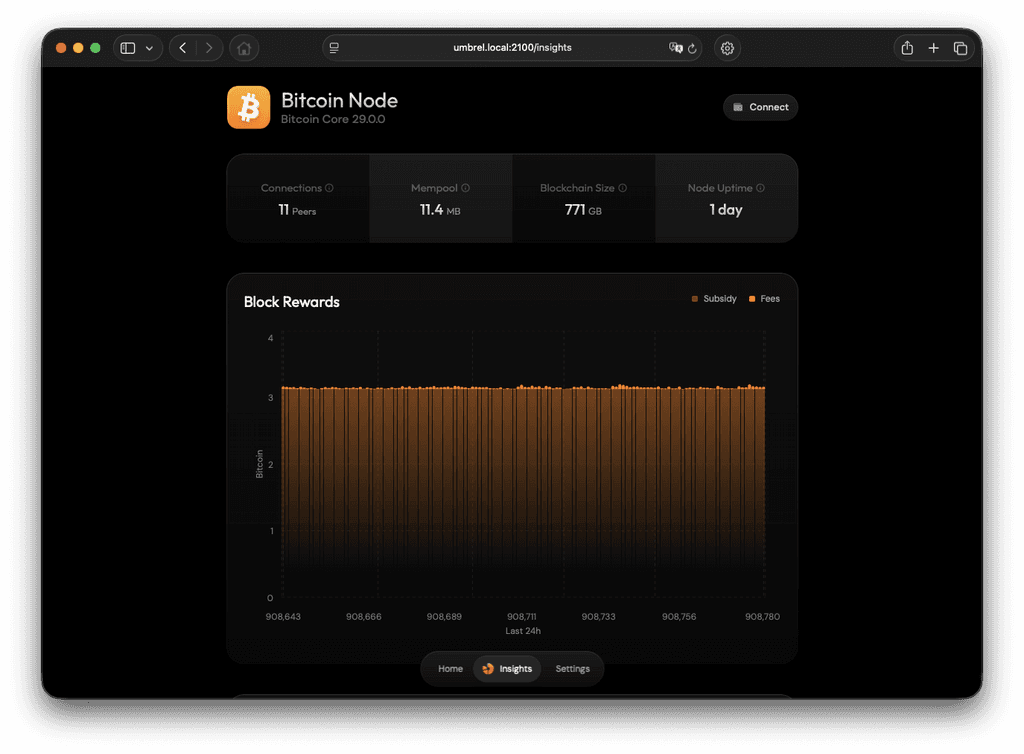Open the Settings tab
Viewport: 1024px width, 754px height.
click(x=572, y=669)
